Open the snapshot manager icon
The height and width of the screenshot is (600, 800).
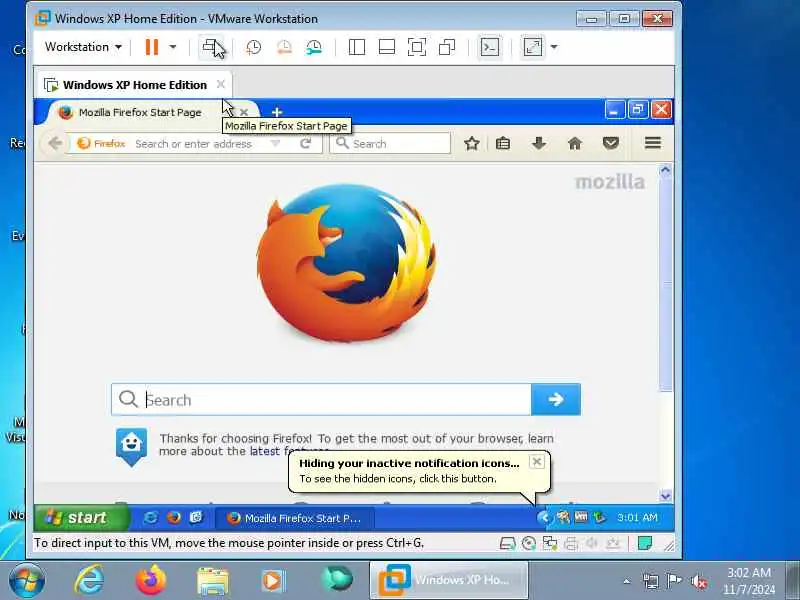pyautogui.click(x=314, y=47)
